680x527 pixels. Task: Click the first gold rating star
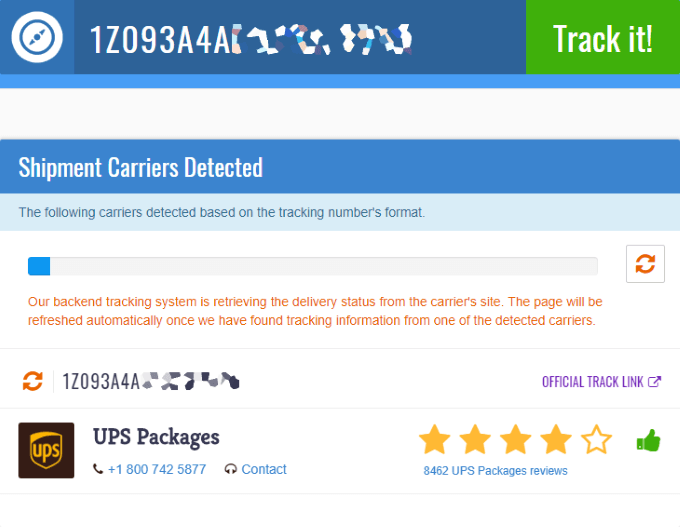click(435, 439)
